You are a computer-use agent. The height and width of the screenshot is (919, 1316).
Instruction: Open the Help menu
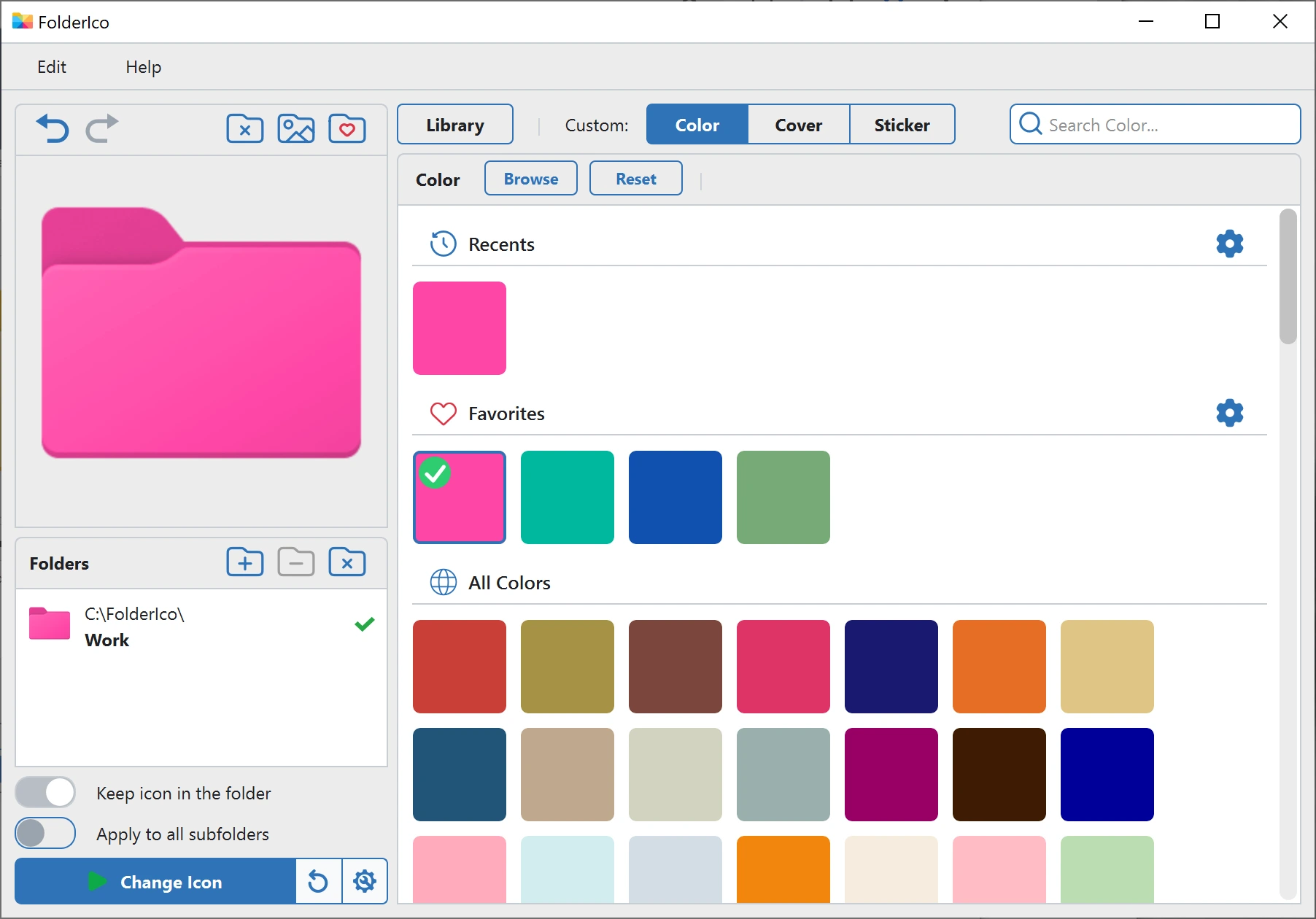(x=144, y=67)
